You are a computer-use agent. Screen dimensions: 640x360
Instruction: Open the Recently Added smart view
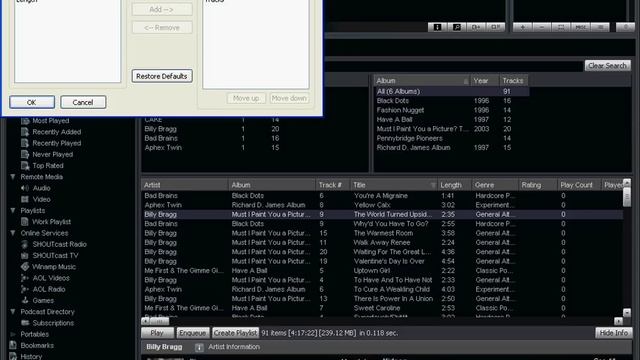pyautogui.click(x=56, y=132)
